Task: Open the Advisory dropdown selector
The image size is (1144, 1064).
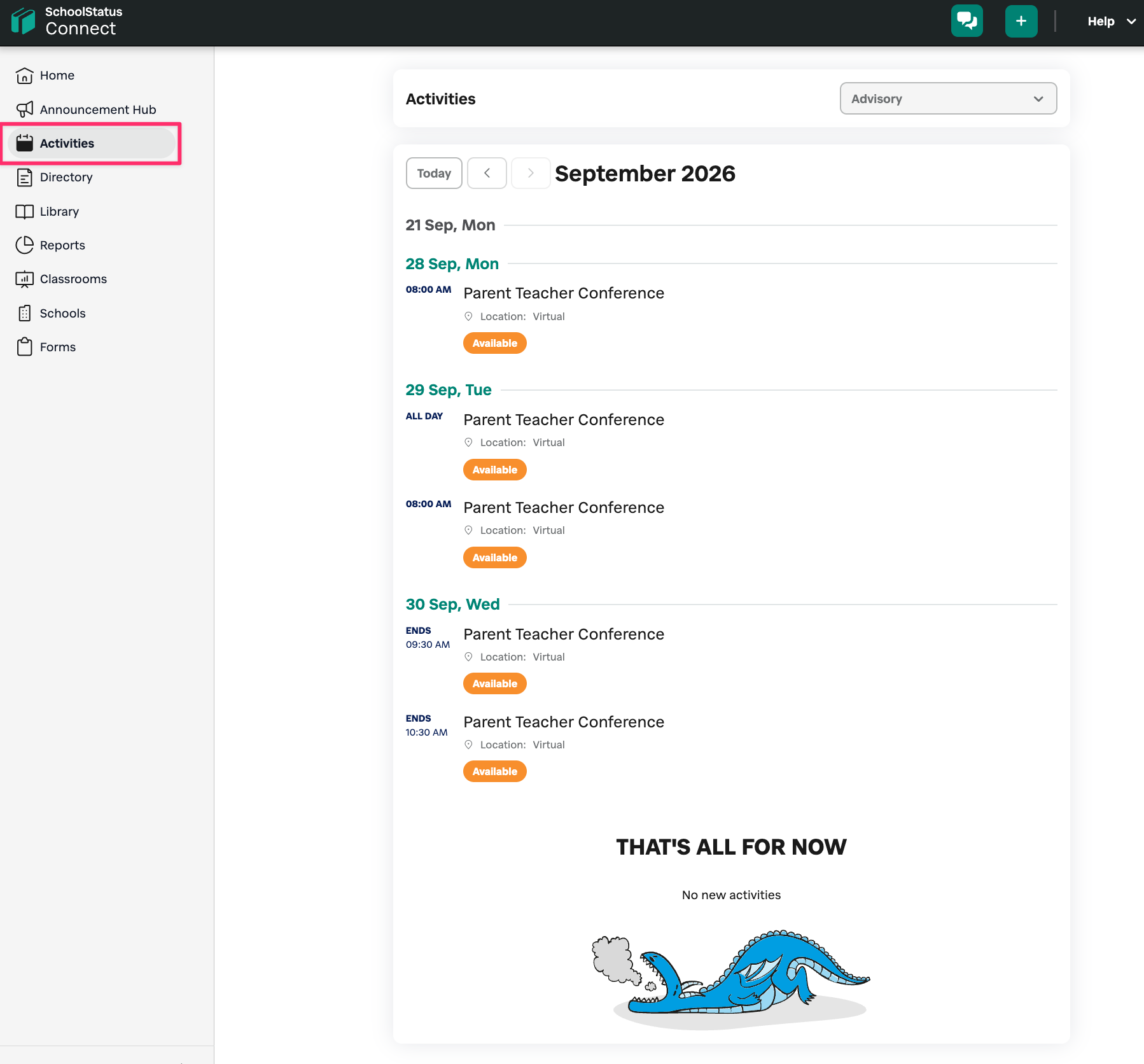Action: click(948, 99)
